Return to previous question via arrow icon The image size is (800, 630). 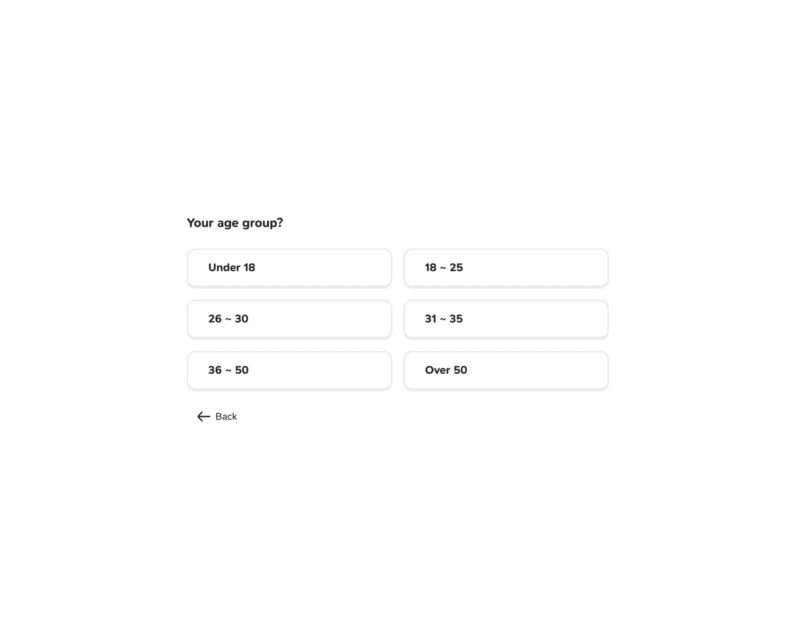click(x=204, y=417)
